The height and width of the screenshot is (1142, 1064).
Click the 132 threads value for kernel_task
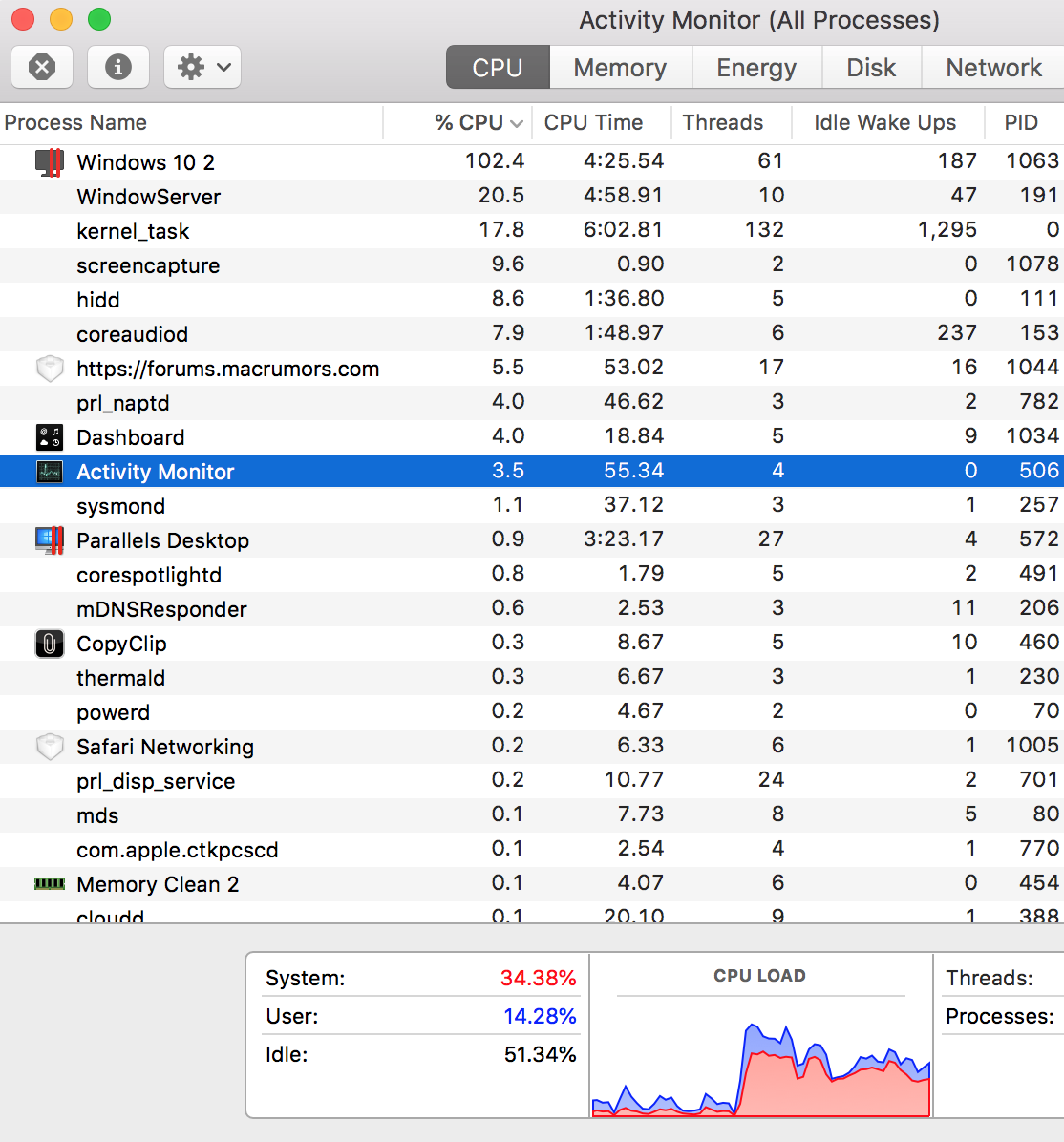tap(764, 229)
